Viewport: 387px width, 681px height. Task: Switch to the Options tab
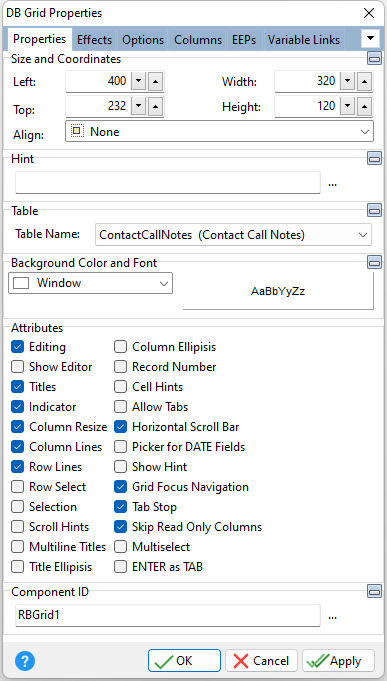pyautogui.click(x=143, y=40)
